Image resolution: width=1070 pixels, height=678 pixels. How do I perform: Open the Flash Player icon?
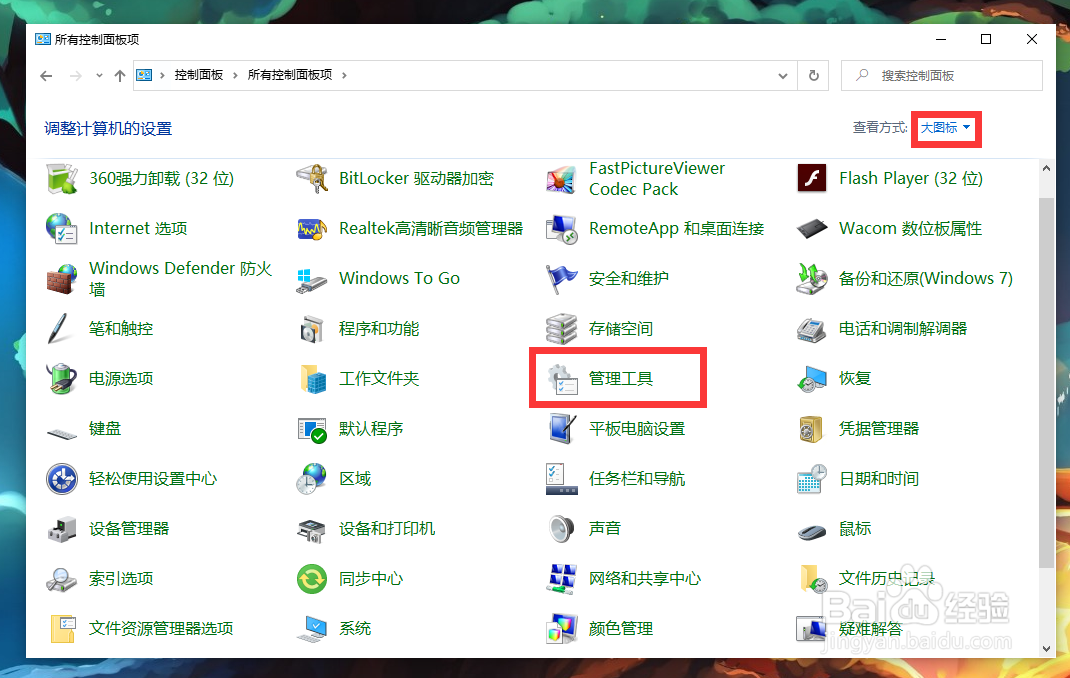click(812, 179)
